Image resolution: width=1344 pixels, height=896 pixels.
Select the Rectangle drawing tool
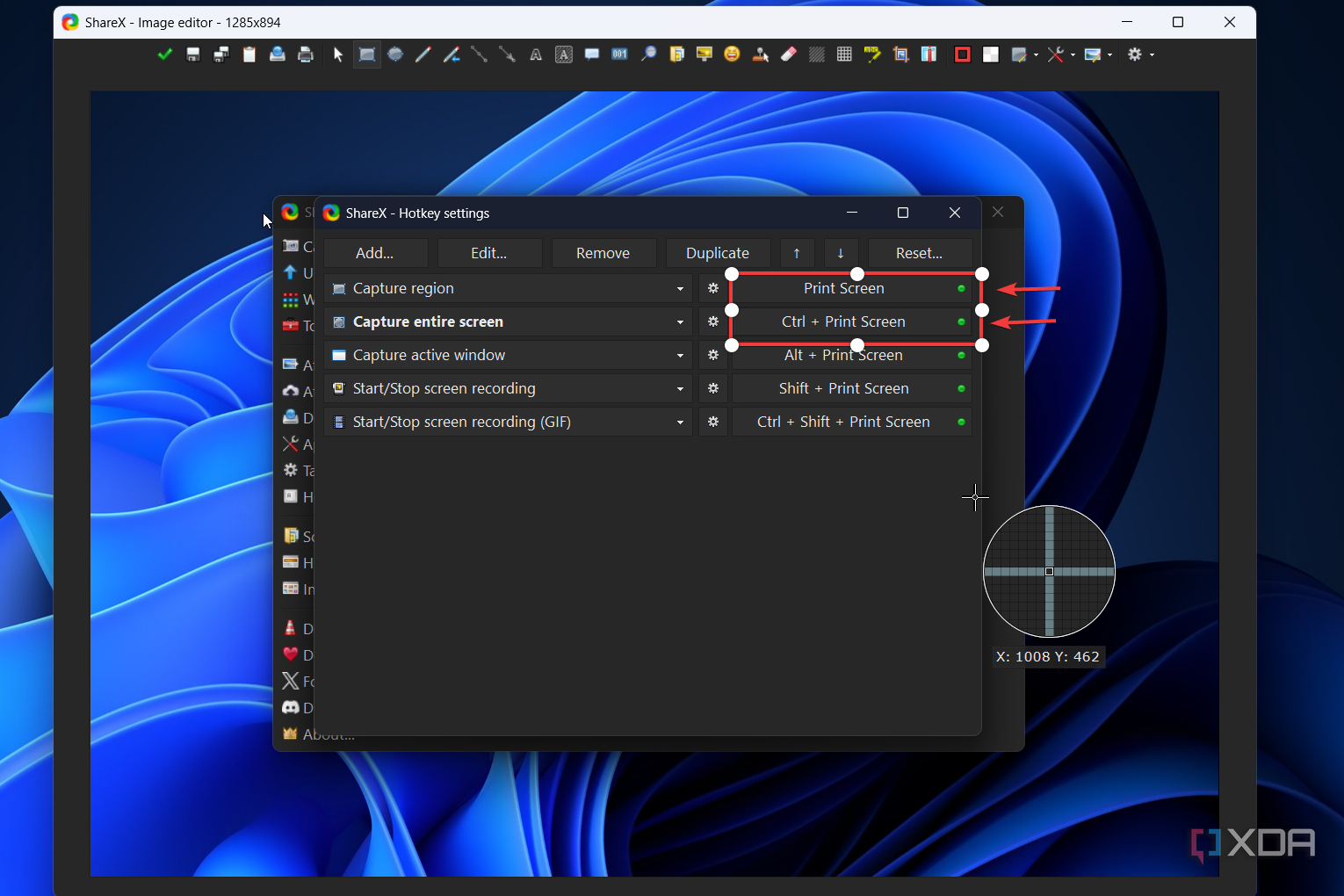(x=367, y=54)
